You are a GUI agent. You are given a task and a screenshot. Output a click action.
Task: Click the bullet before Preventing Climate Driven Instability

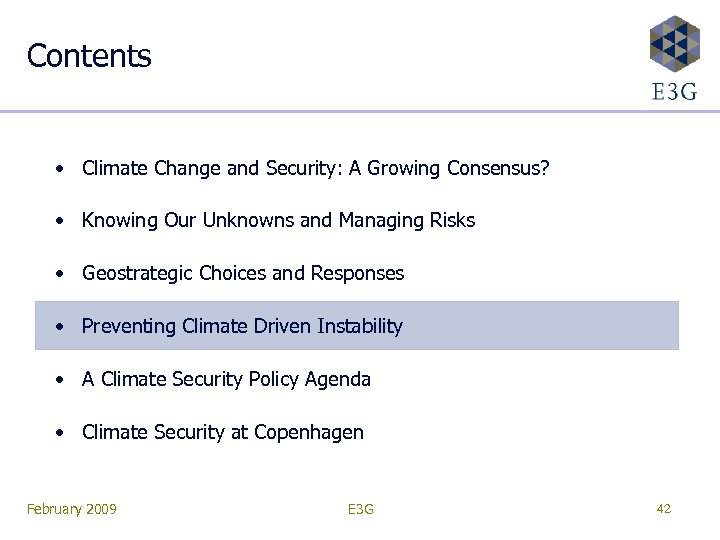point(62,326)
